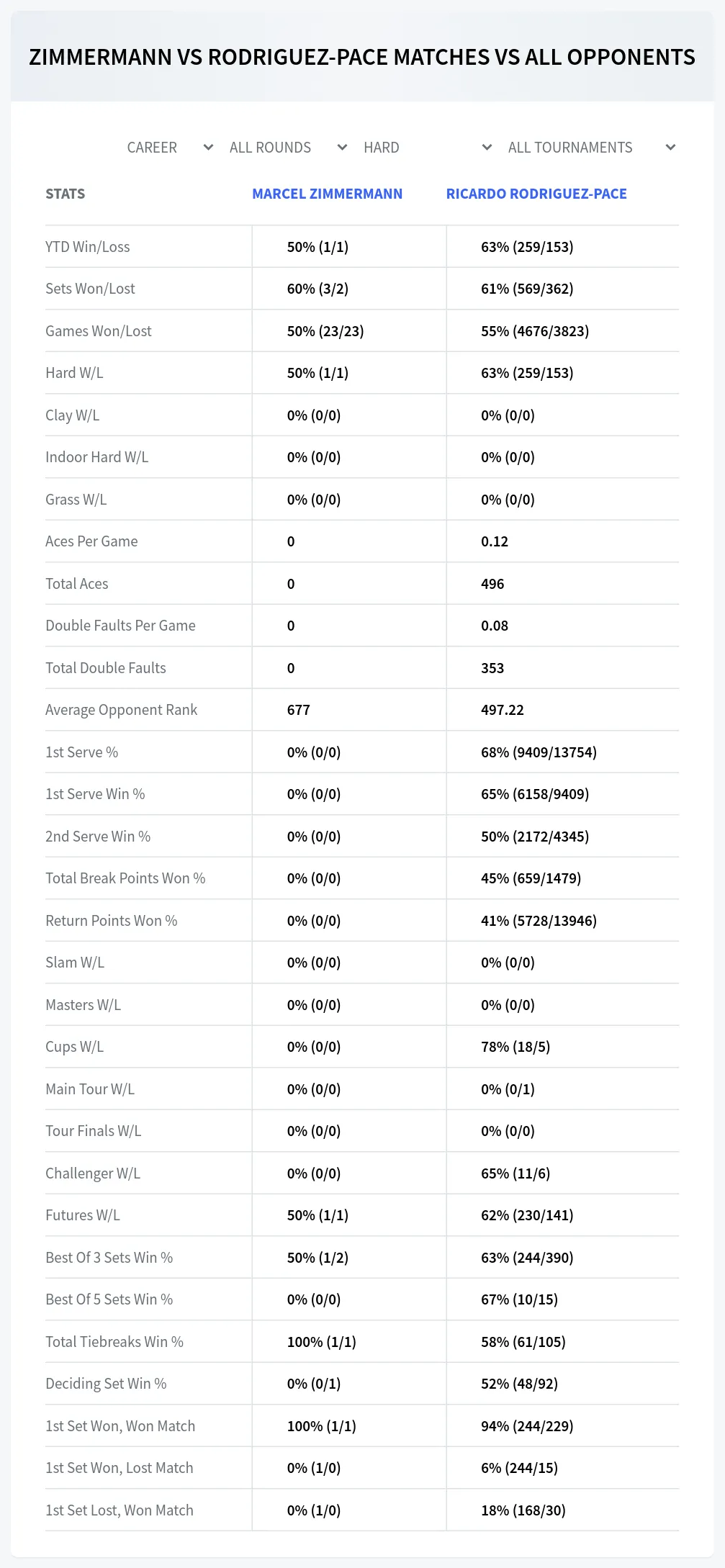Open the CAREER period dropdown

(x=170, y=148)
